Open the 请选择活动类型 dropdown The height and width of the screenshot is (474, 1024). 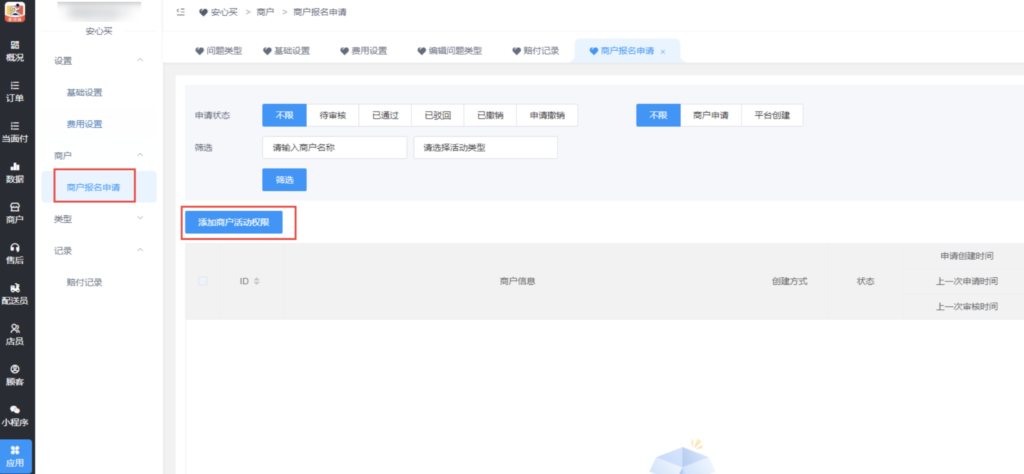485,148
